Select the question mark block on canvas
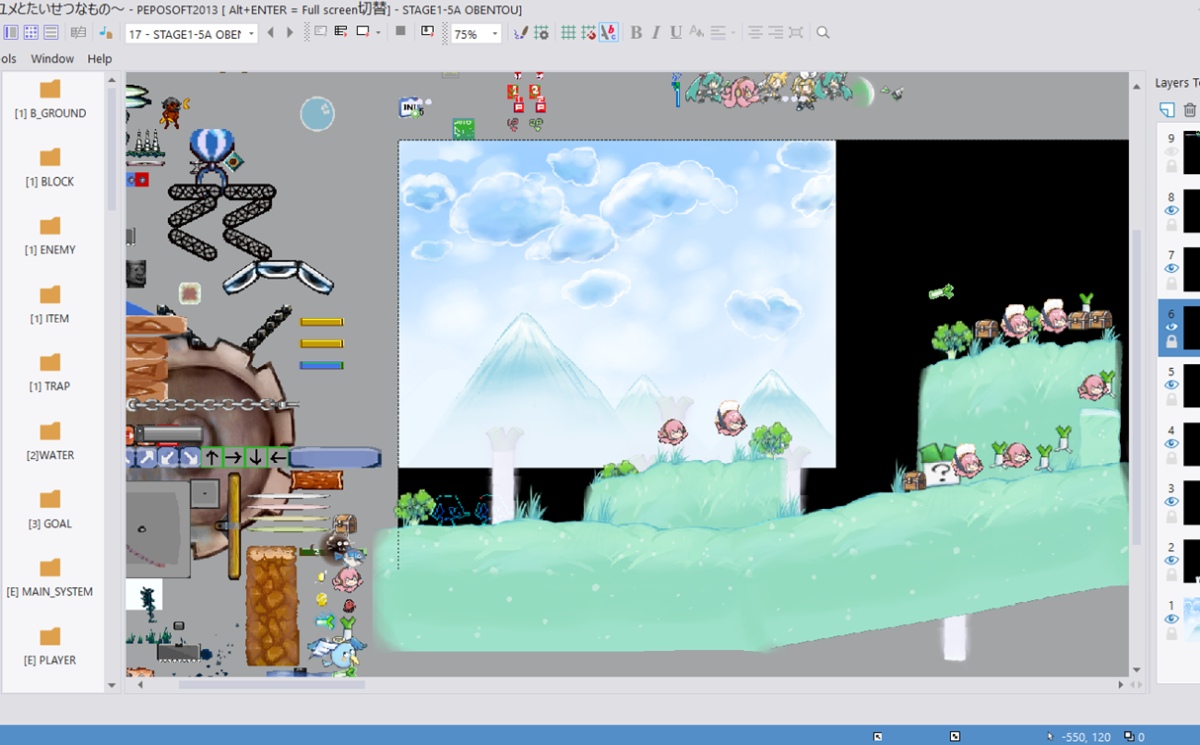Viewport: 1200px width, 745px height. tap(940, 473)
